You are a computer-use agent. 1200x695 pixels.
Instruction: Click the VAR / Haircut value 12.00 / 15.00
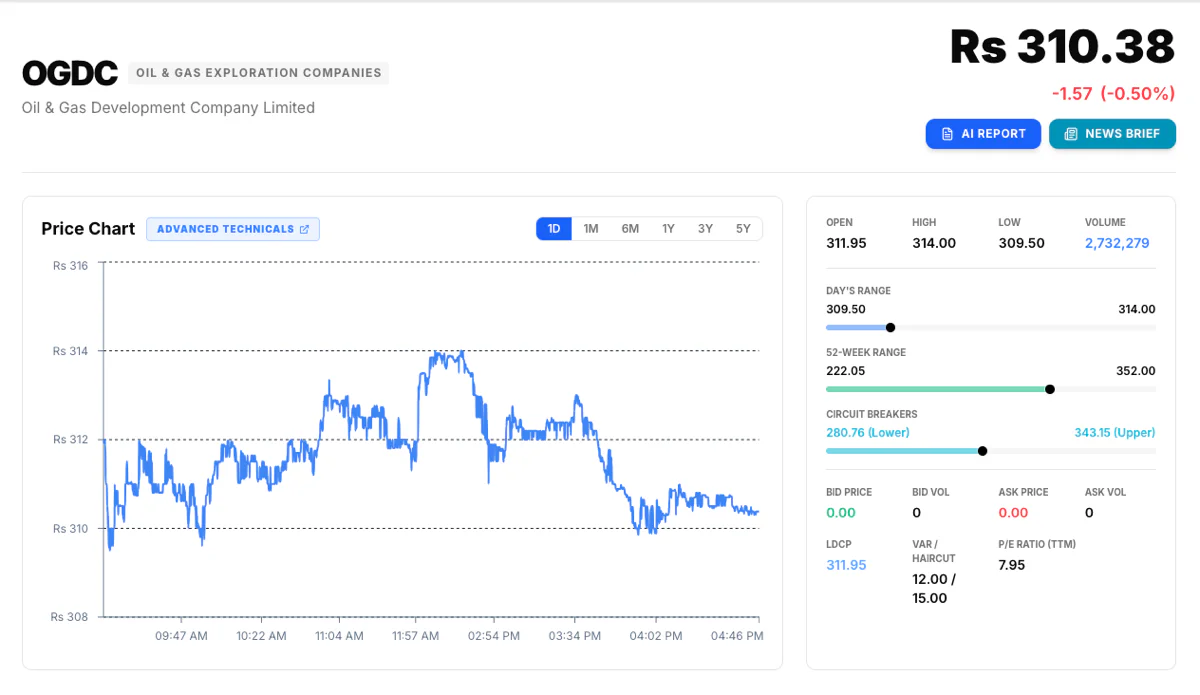click(x=934, y=589)
